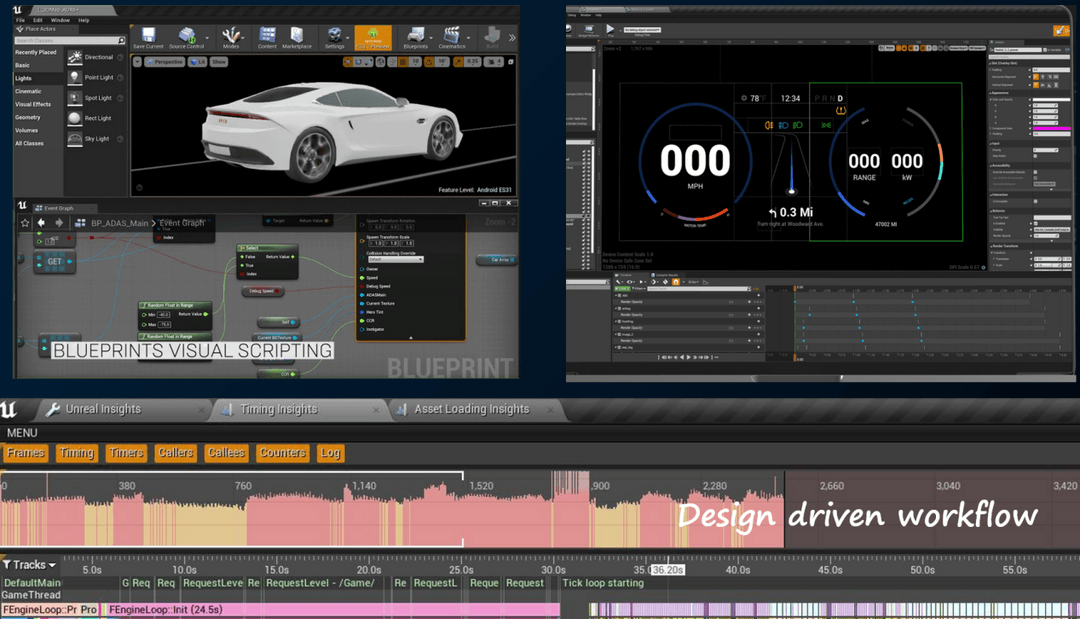This screenshot has height=619, width=1080.
Task: Click the DPI Scale gear icon
Action: click(984, 267)
